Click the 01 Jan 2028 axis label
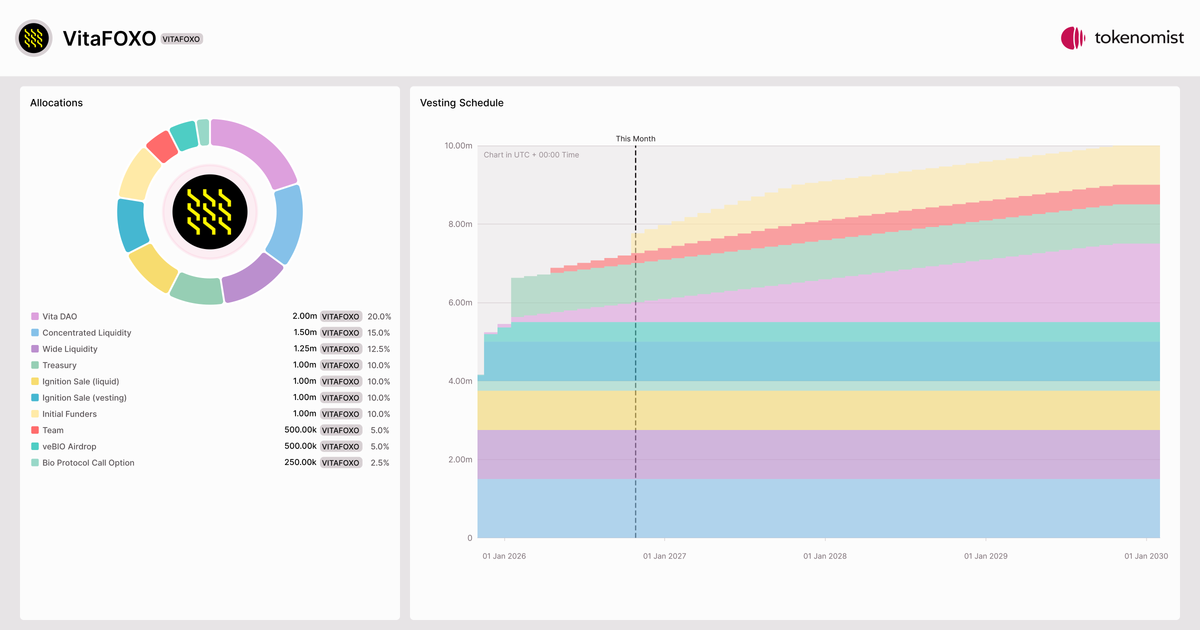The width and height of the screenshot is (1200, 630). pos(824,556)
